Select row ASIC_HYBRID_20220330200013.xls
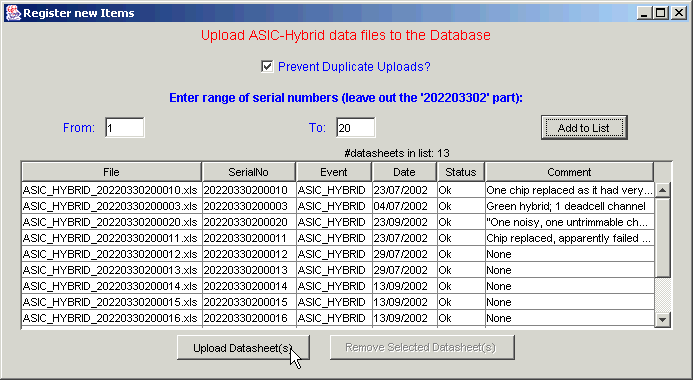Viewport: 693px width, 380px height. pyautogui.click(x=338, y=270)
